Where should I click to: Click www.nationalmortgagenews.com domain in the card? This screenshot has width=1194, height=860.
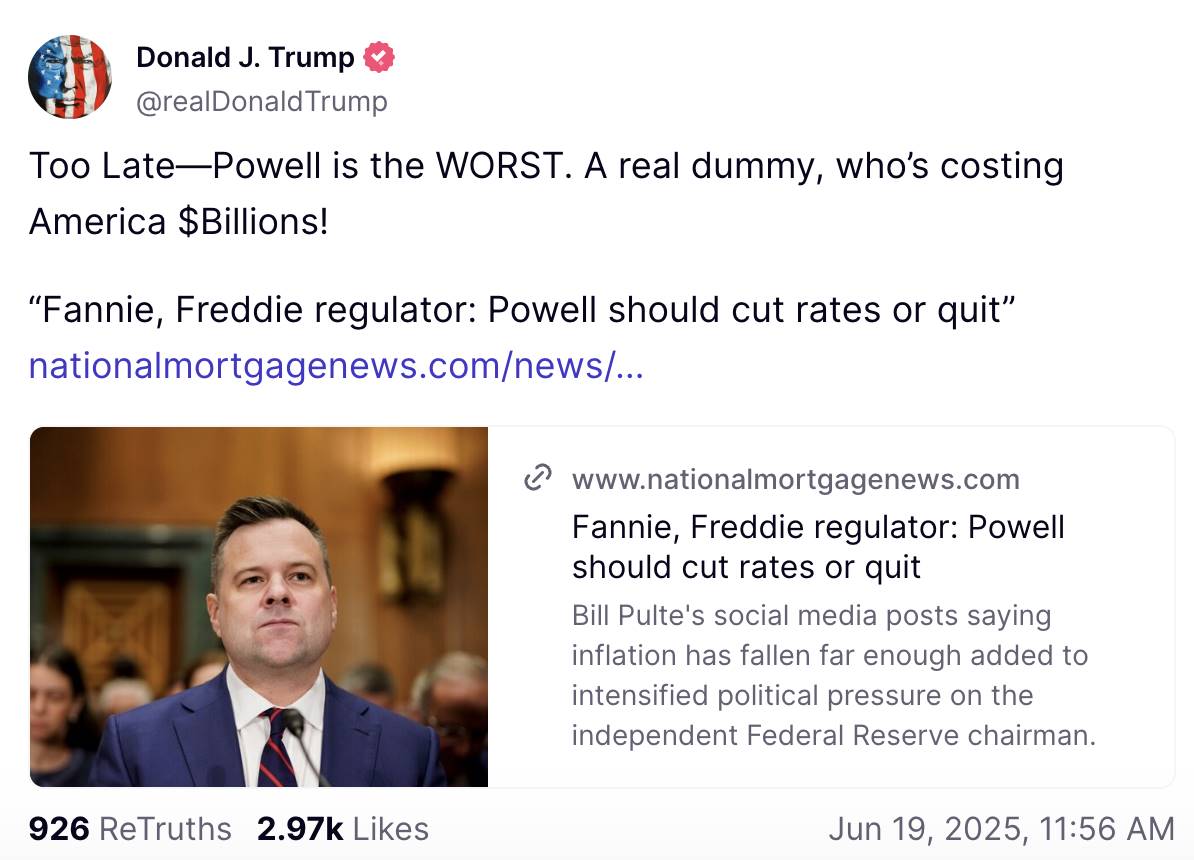click(795, 479)
